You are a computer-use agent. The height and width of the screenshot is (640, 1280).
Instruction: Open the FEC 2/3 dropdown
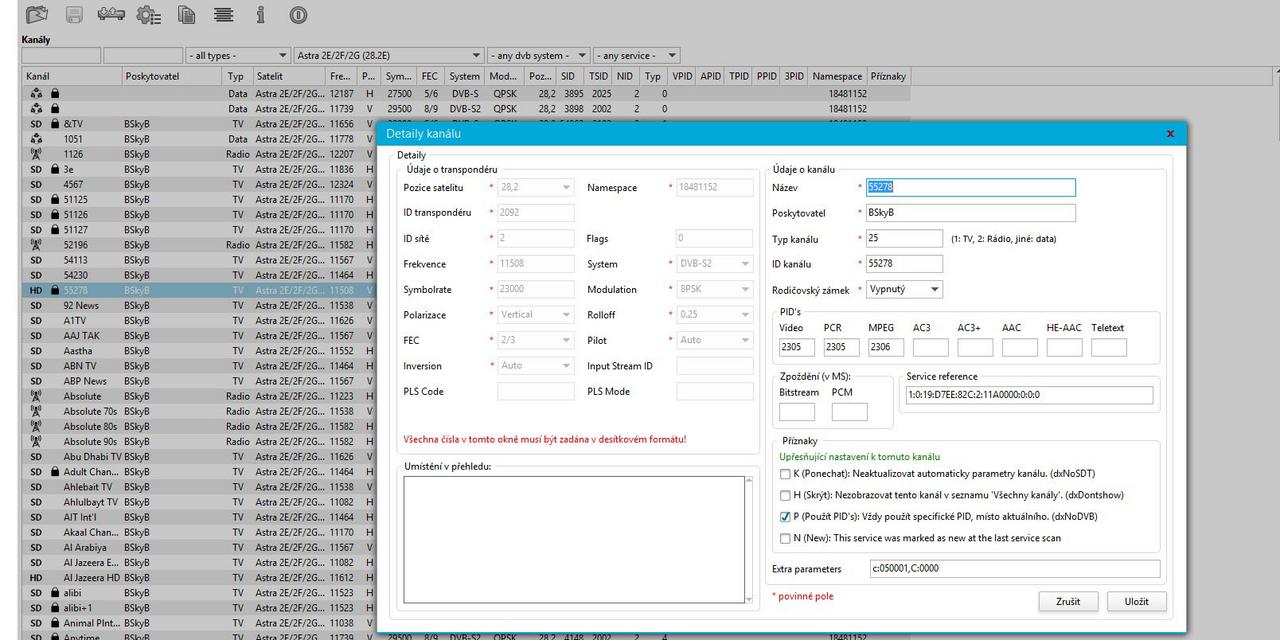[535, 340]
